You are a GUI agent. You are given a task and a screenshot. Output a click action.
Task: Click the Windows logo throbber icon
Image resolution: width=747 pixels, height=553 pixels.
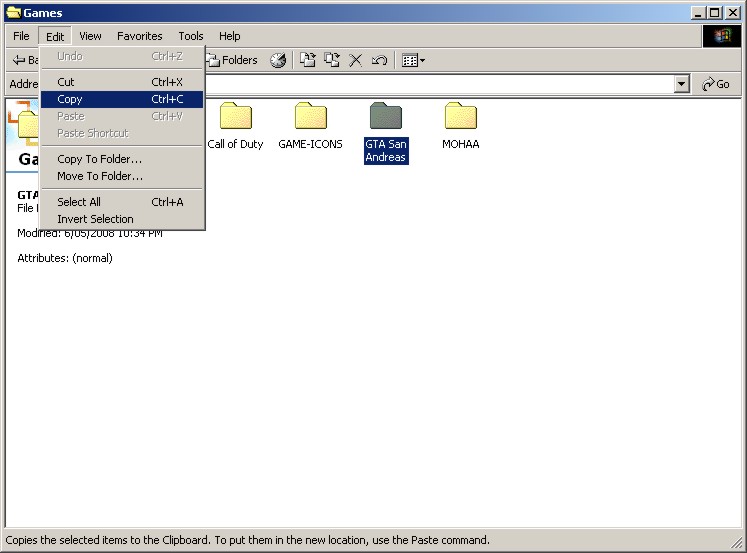(x=722, y=36)
